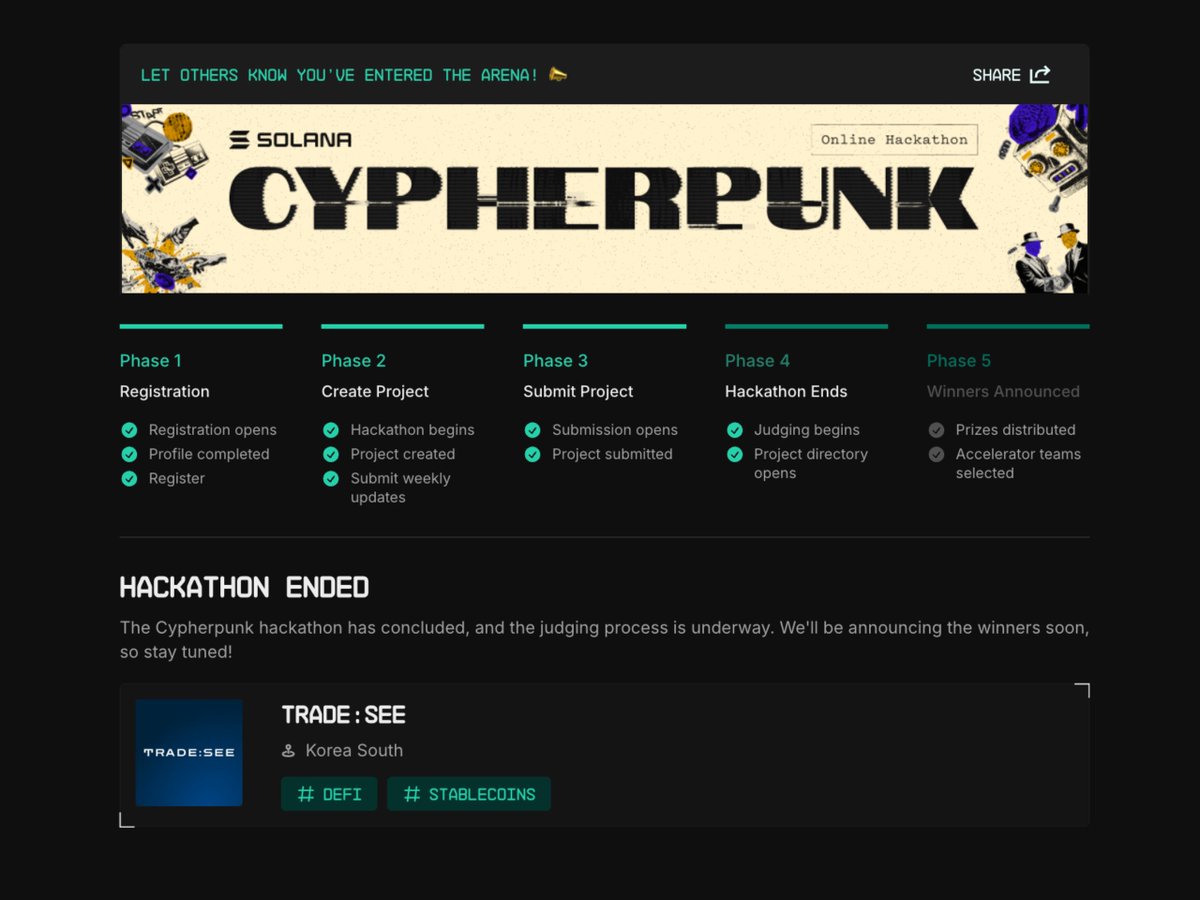
Task: Click the 'Project created' text
Action: point(403,454)
